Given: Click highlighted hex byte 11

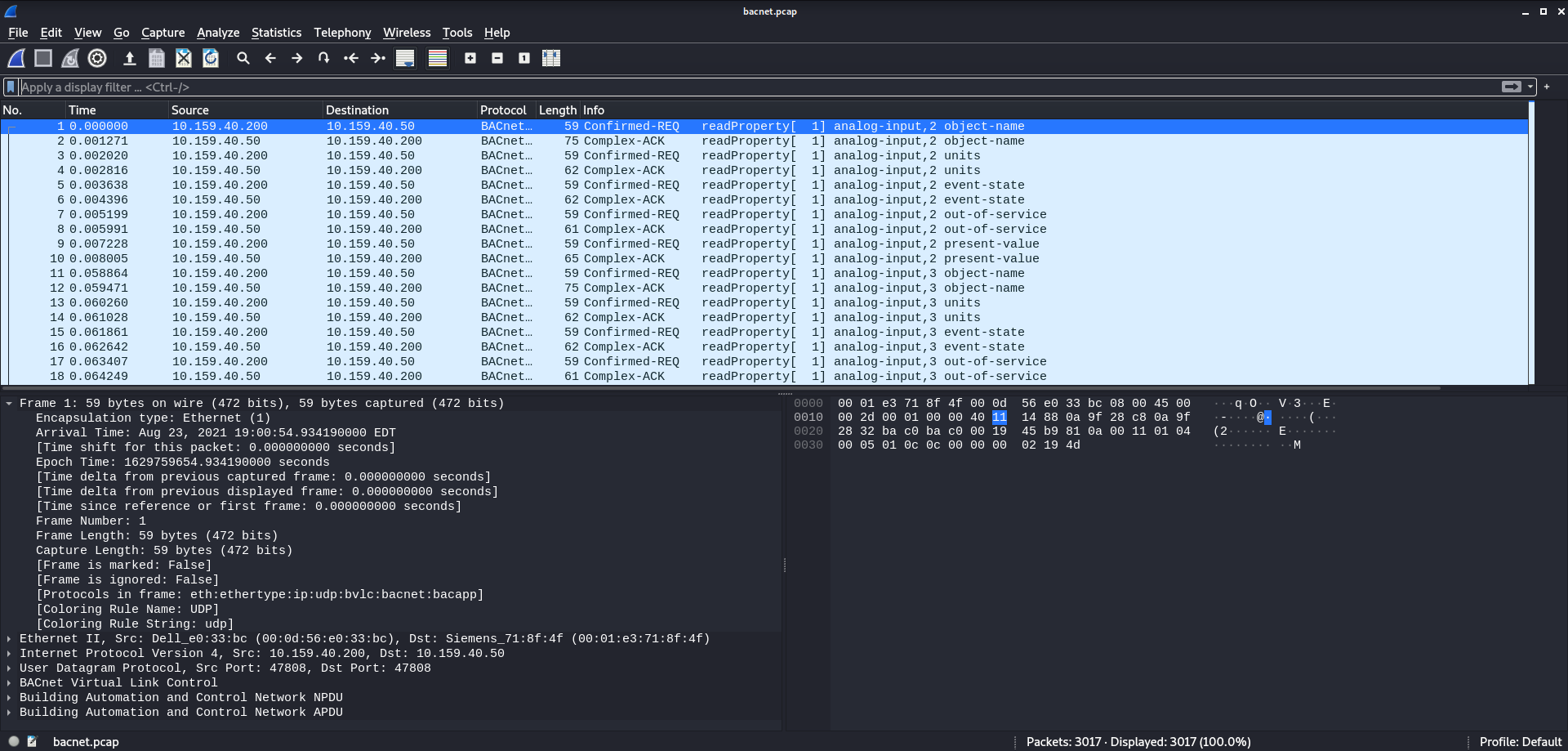Looking at the screenshot, I should pyautogui.click(x=1000, y=417).
